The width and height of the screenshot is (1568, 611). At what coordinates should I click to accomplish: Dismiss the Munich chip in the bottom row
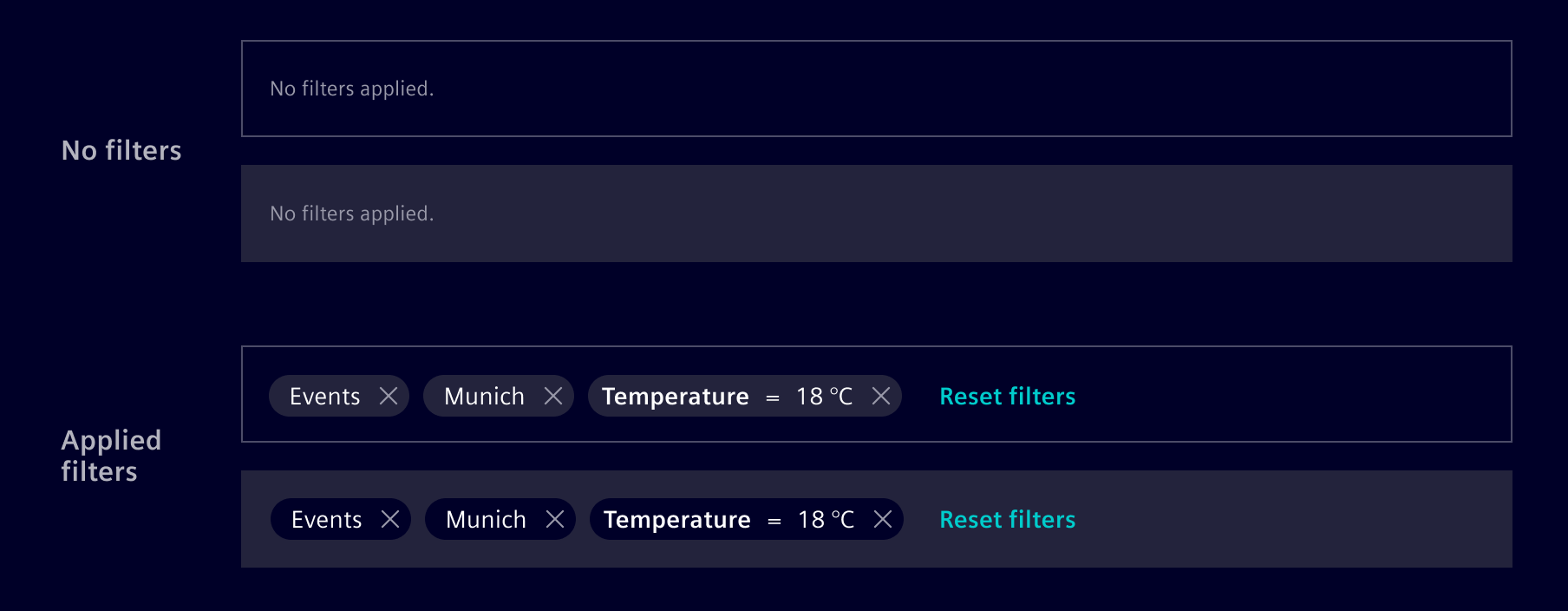pos(556,519)
